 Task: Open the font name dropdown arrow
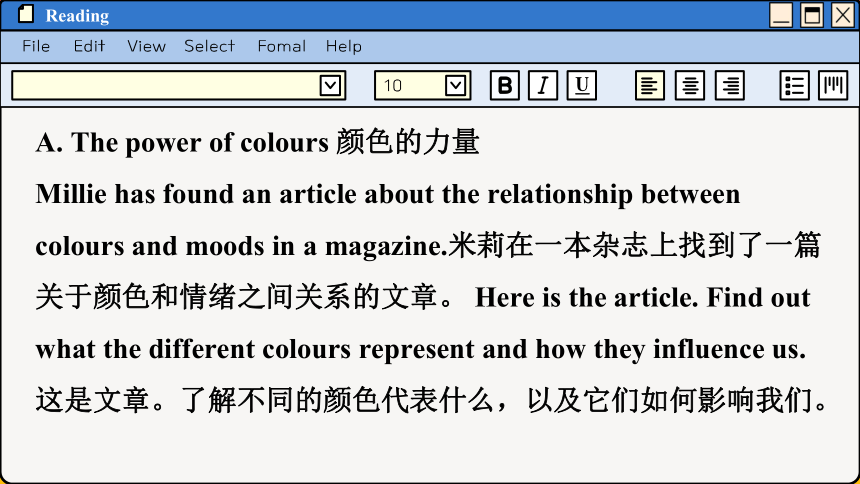(330, 86)
